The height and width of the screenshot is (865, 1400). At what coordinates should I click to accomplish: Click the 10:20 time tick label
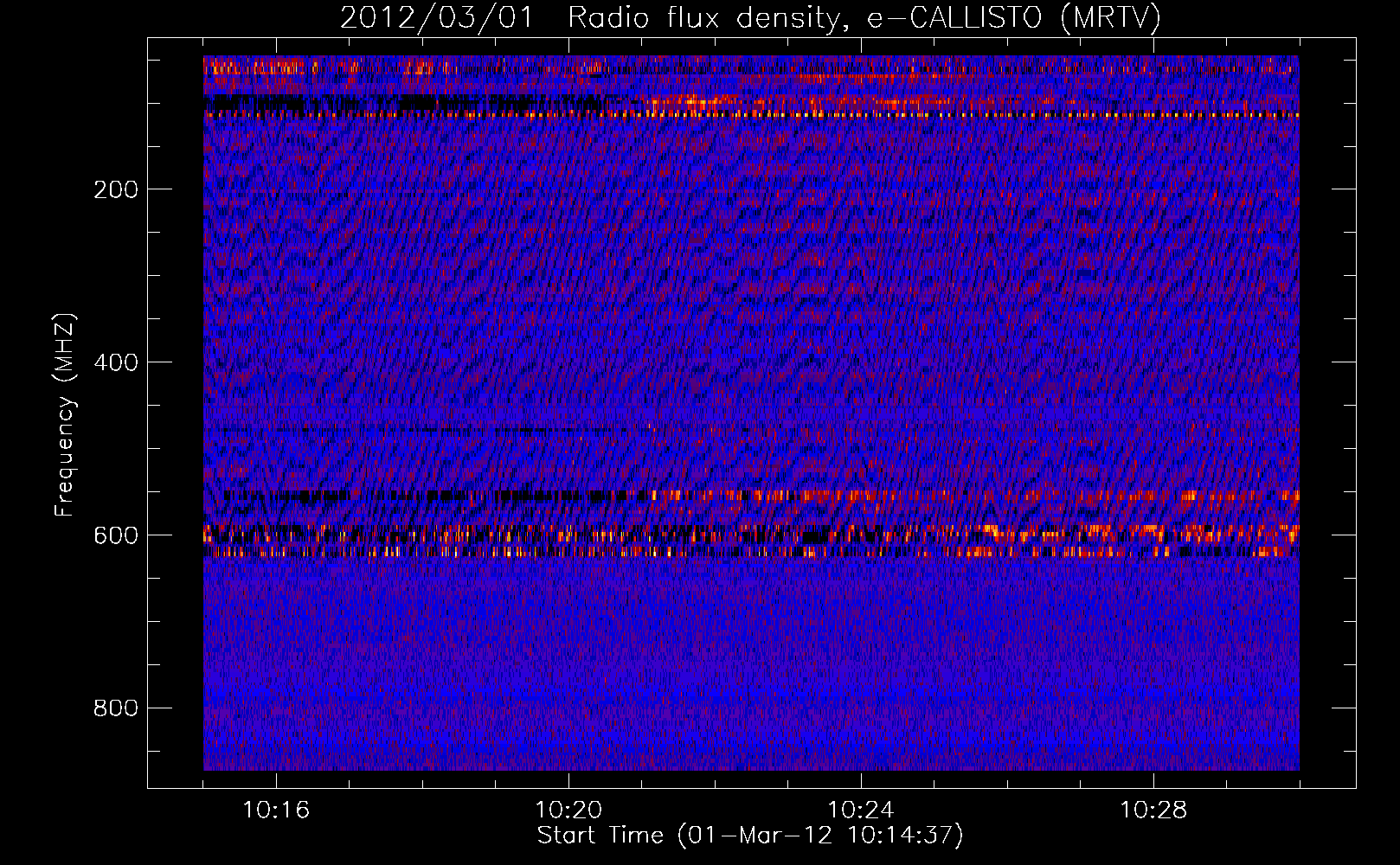[x=568, y=811]
